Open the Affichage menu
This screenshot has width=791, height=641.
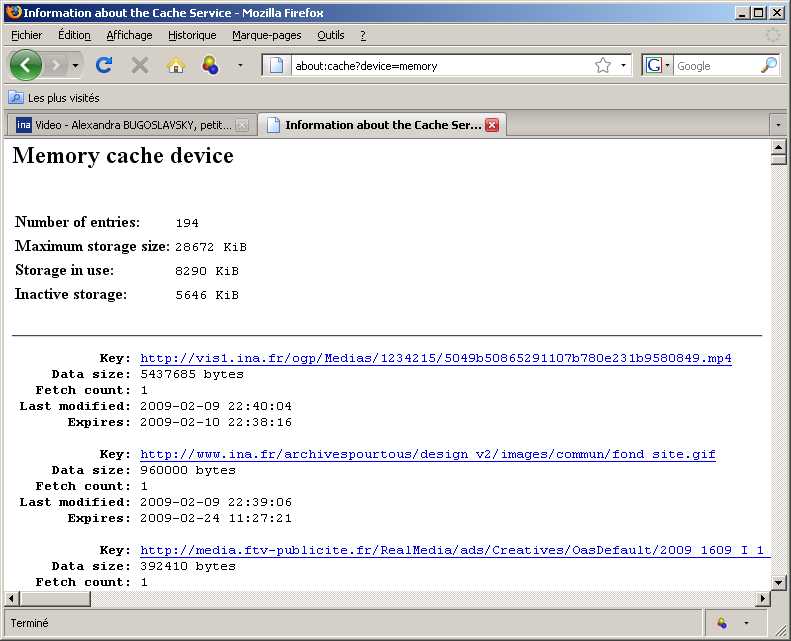pyautogui.click(x=129, y=35)
